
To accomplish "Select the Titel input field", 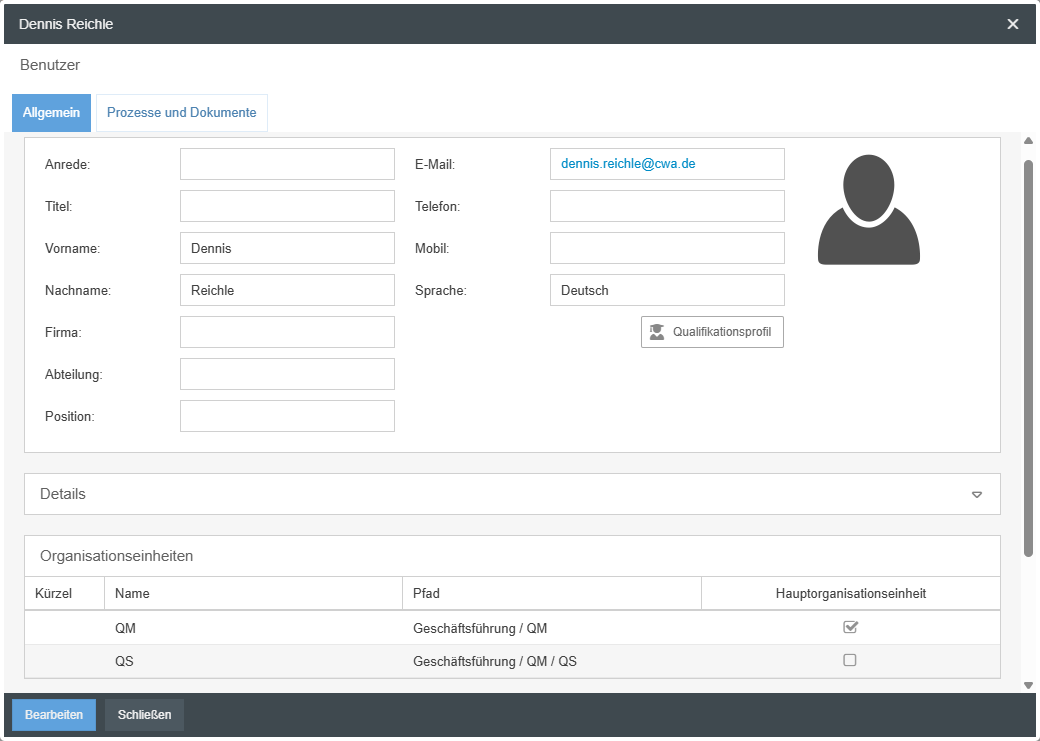I will pyautogui.click(x=287, y=206).
